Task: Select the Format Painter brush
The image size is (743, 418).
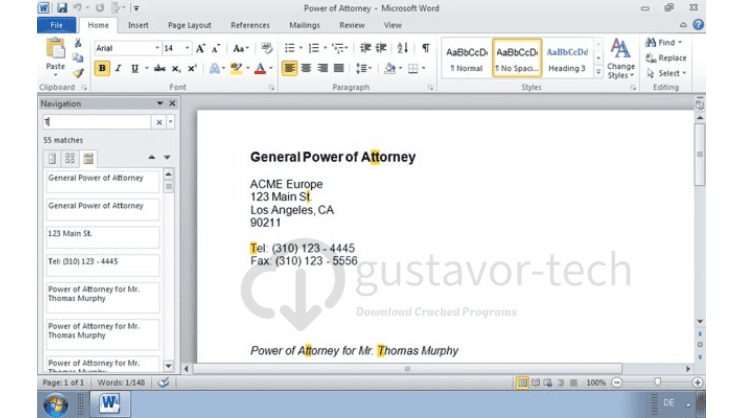Action: click(78, 73)
